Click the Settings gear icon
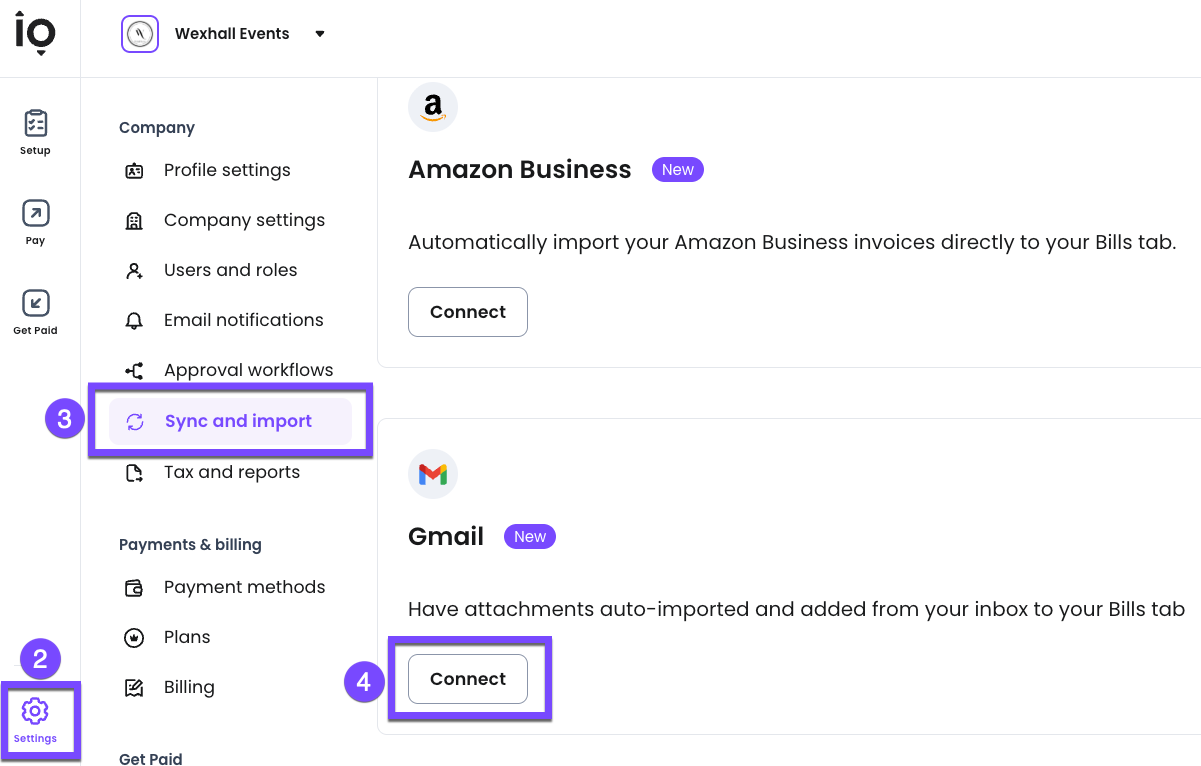The width and height of the screenshot is (1201, 766). click(35, 712)
